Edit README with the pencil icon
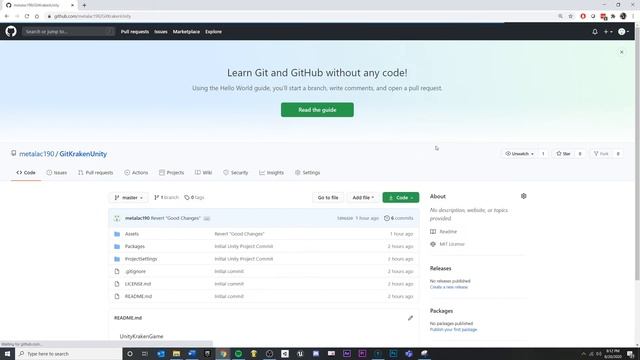 [410, 318]
